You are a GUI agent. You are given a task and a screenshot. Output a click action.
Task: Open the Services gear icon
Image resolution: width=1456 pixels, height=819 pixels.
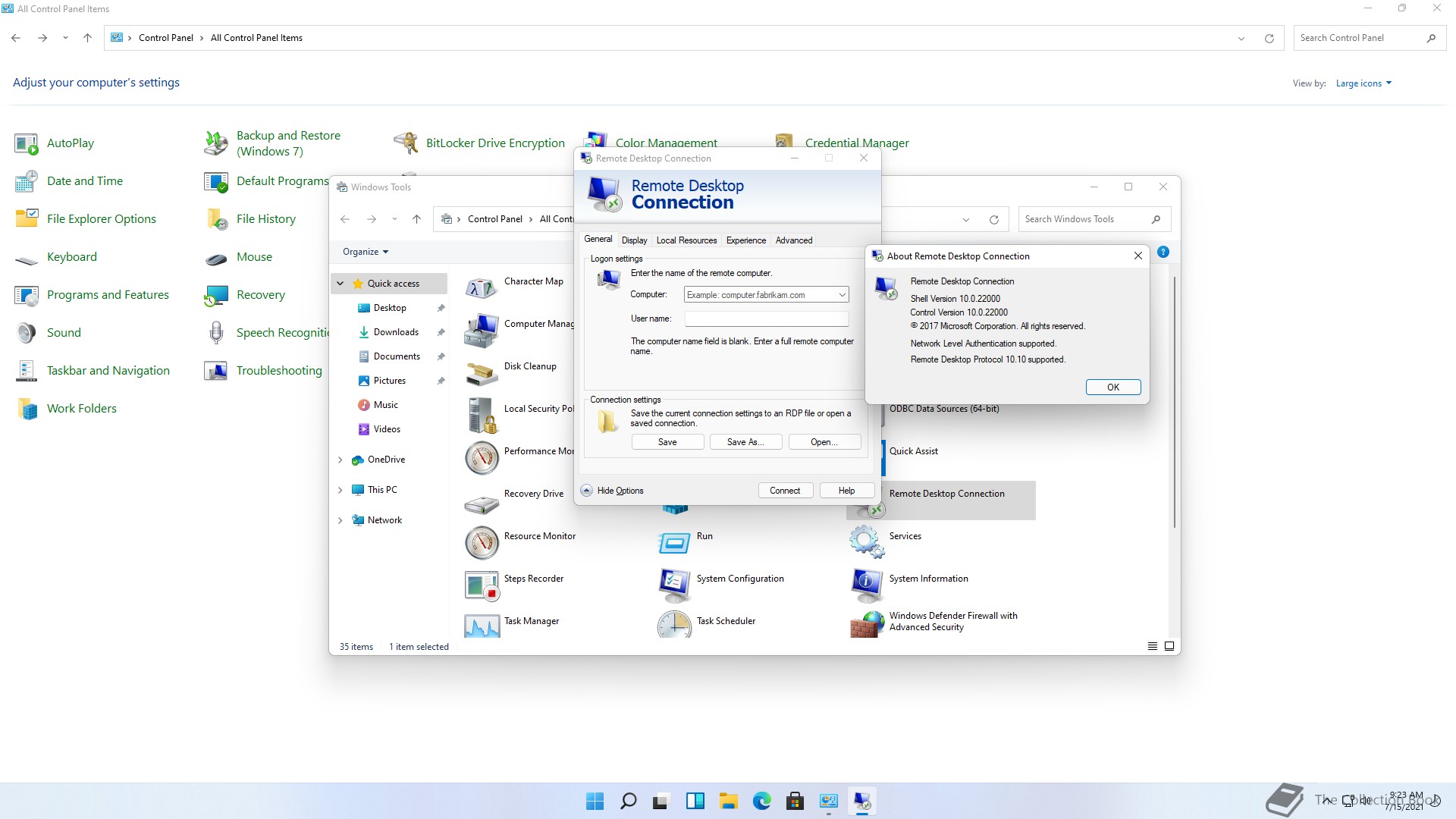tap(866, 541)
